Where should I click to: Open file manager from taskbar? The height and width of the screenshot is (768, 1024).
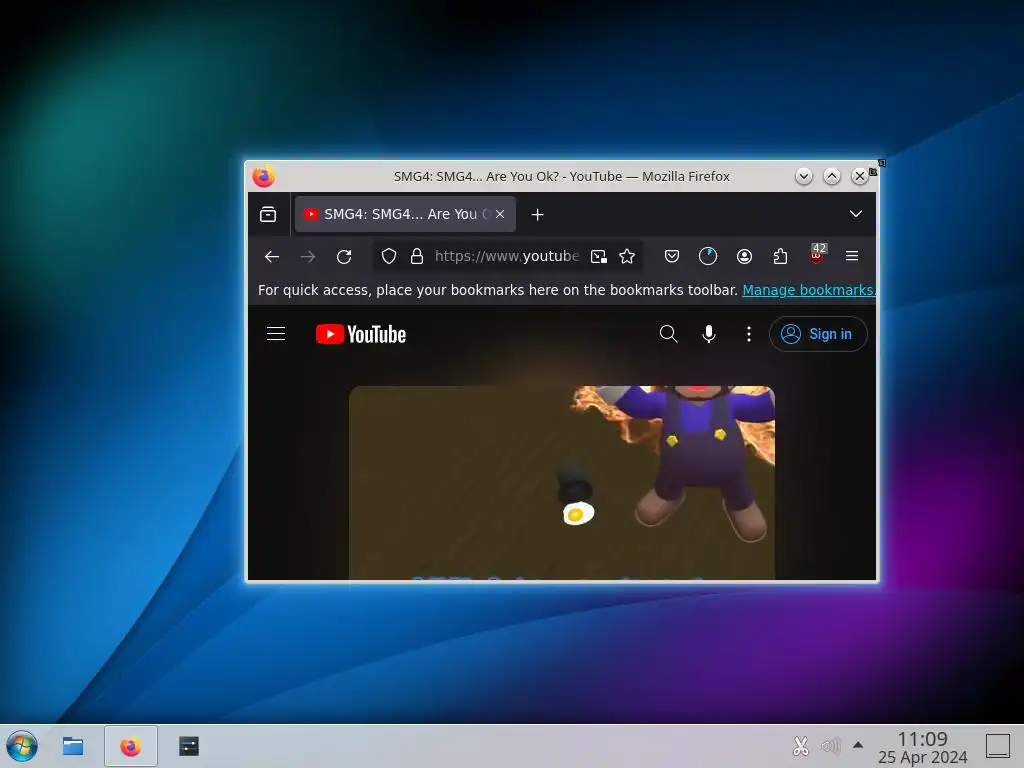[72, 746]
